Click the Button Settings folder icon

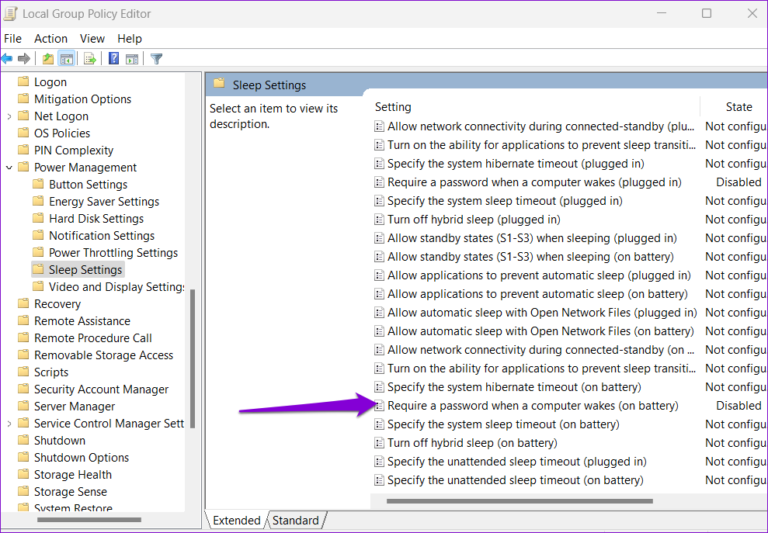pos(38,184)
